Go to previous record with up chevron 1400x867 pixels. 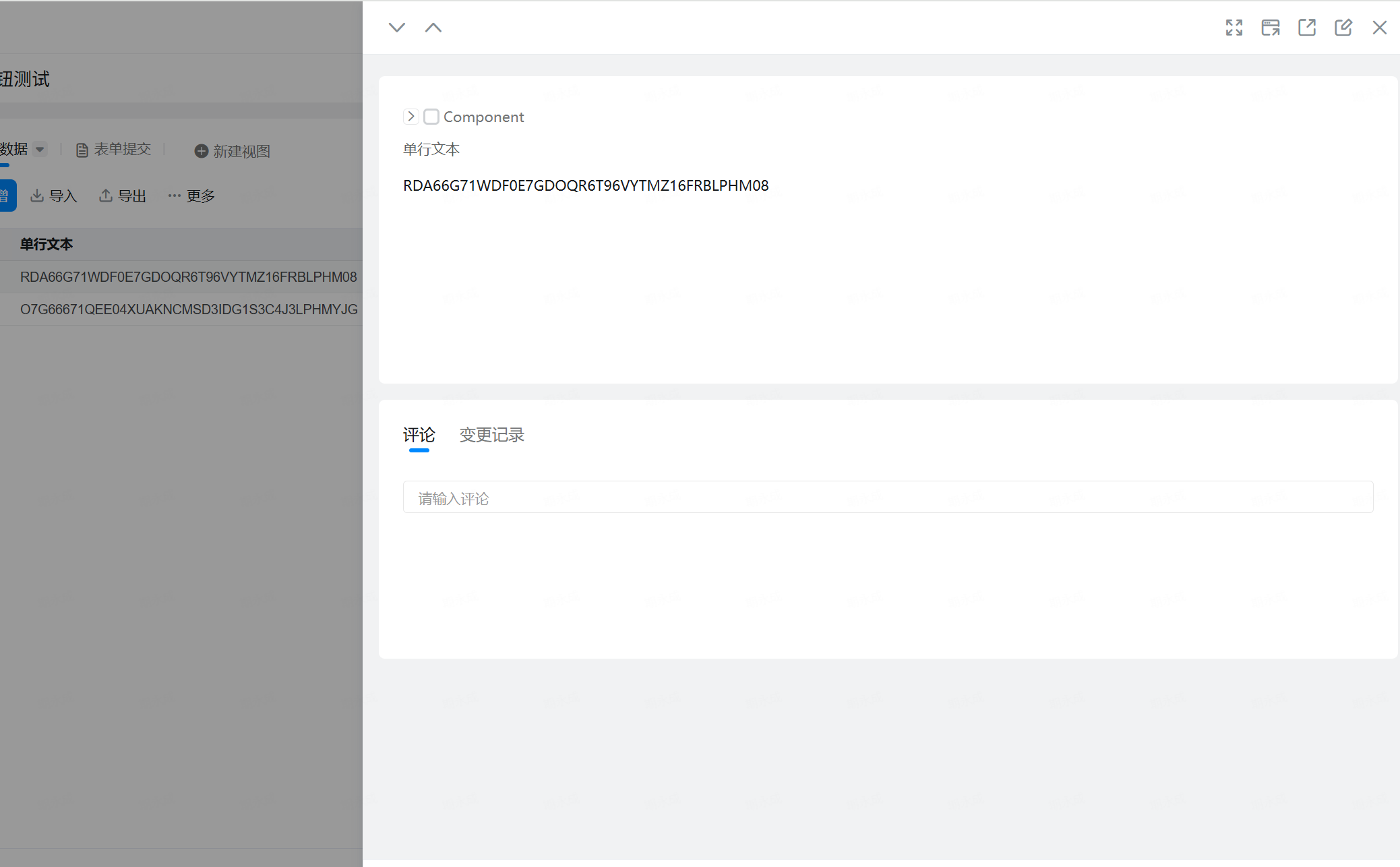pyautogui.click(x=433, y=28)
